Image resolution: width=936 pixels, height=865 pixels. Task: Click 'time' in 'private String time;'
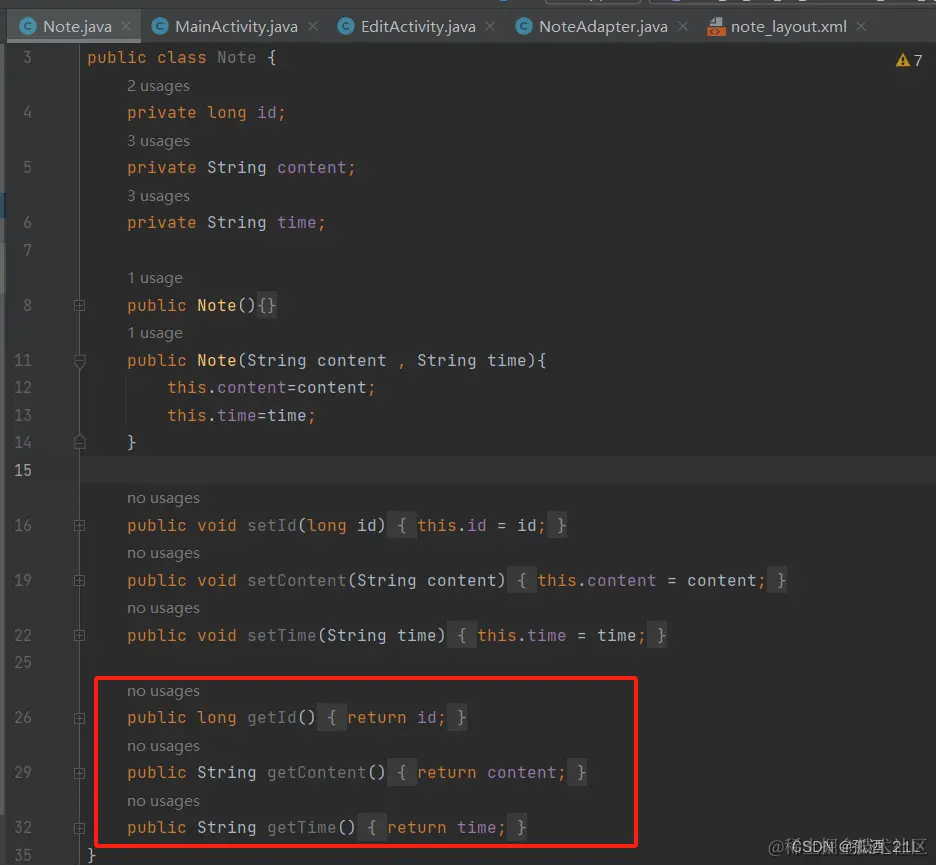[297, 223]
